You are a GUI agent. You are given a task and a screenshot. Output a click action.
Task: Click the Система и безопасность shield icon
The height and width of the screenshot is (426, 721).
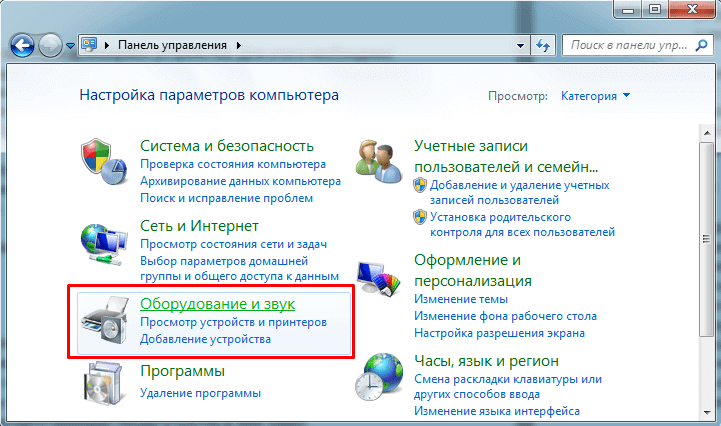(x=103, y=161)
